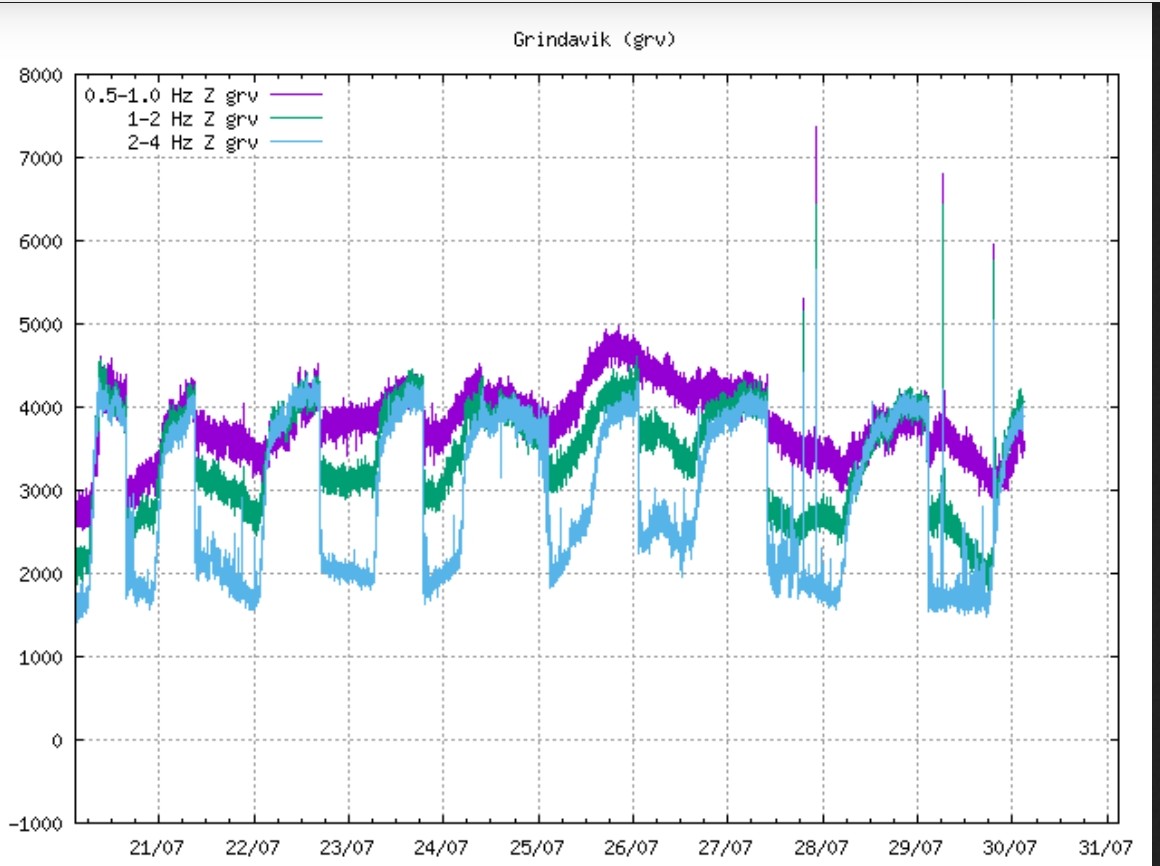Click the 28/07 date label

822,848
